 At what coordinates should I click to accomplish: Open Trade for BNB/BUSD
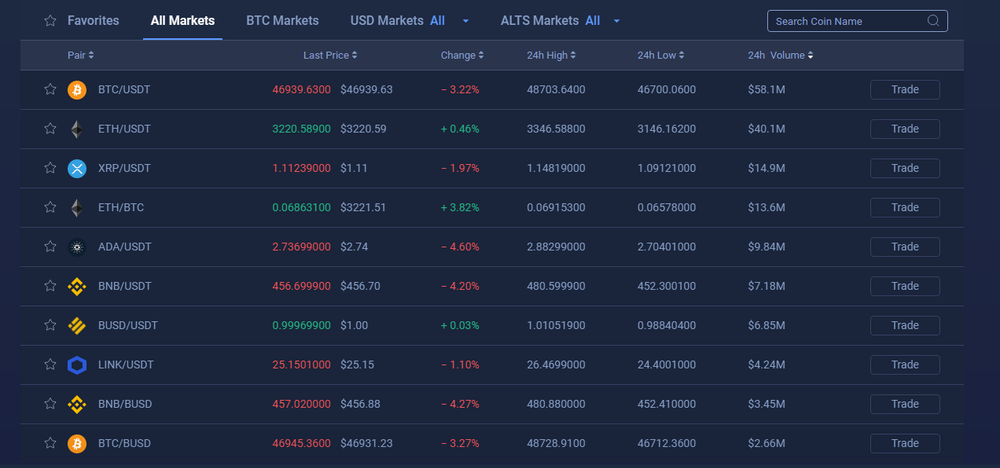(905, 404)
